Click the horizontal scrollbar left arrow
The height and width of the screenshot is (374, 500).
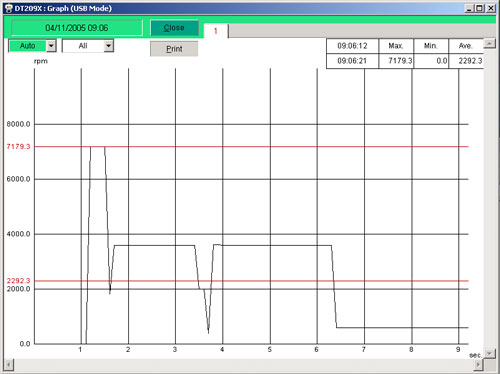9,364
